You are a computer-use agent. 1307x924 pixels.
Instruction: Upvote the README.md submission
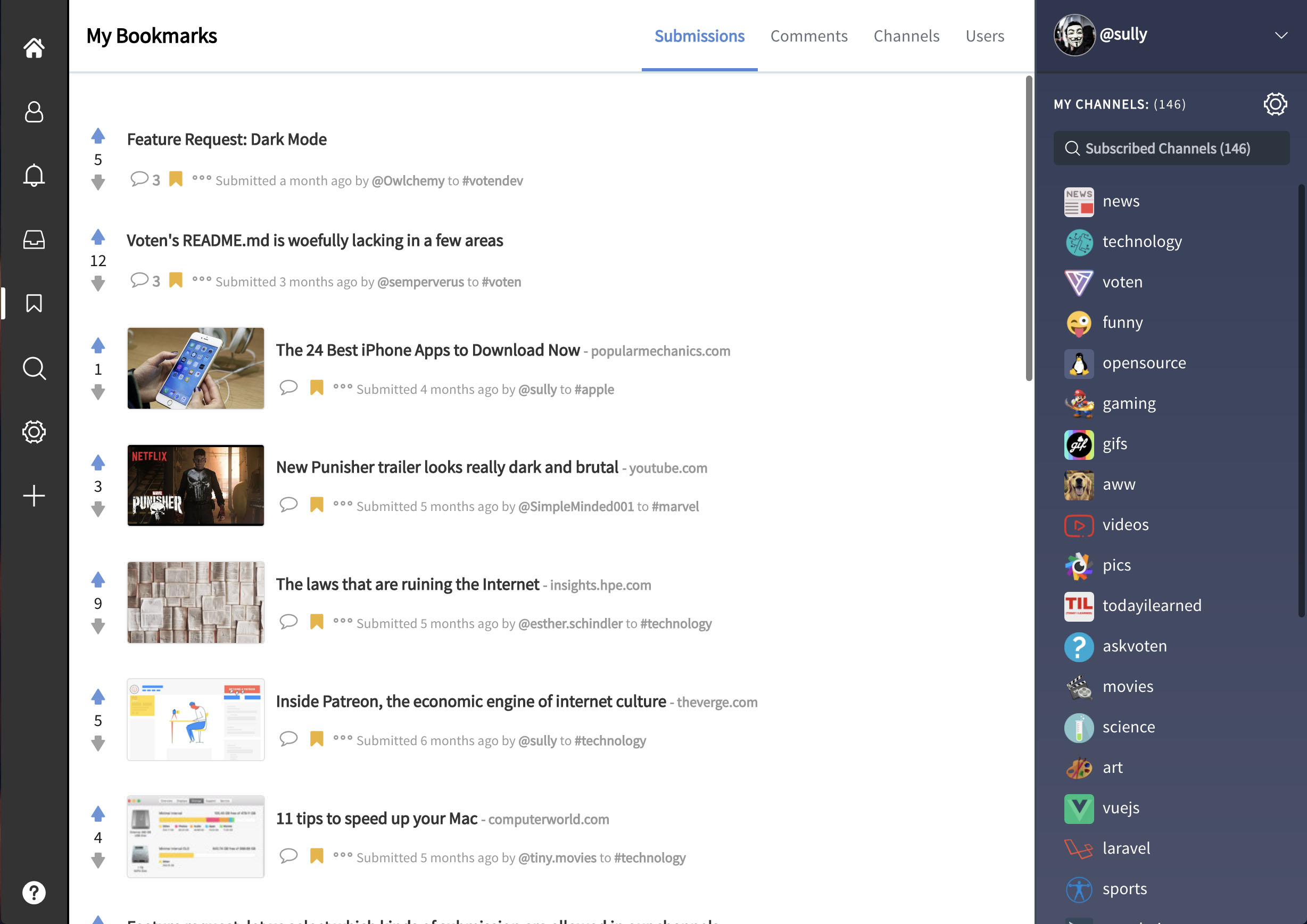98,236
